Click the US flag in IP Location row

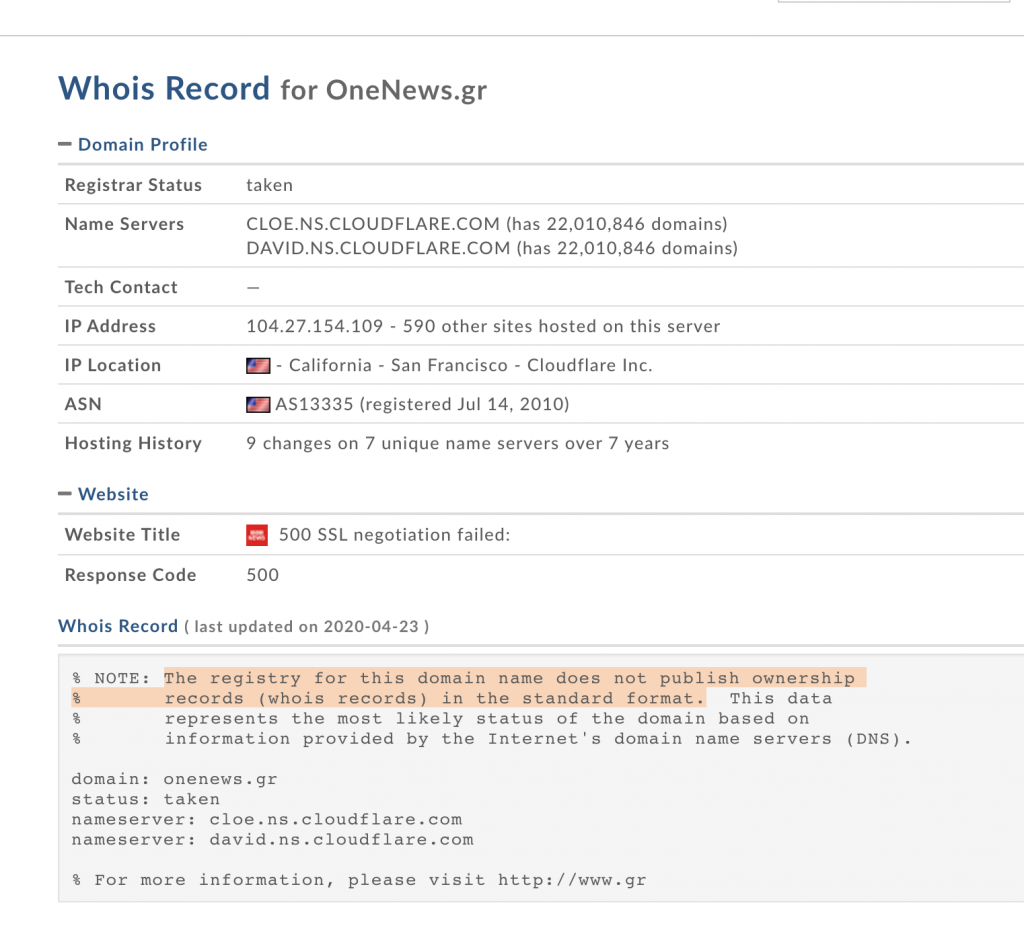point(258,366)
